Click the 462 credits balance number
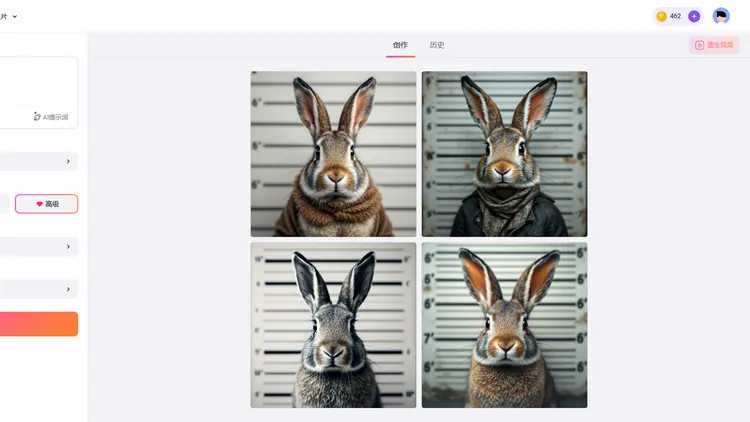 tap(675, 16)
